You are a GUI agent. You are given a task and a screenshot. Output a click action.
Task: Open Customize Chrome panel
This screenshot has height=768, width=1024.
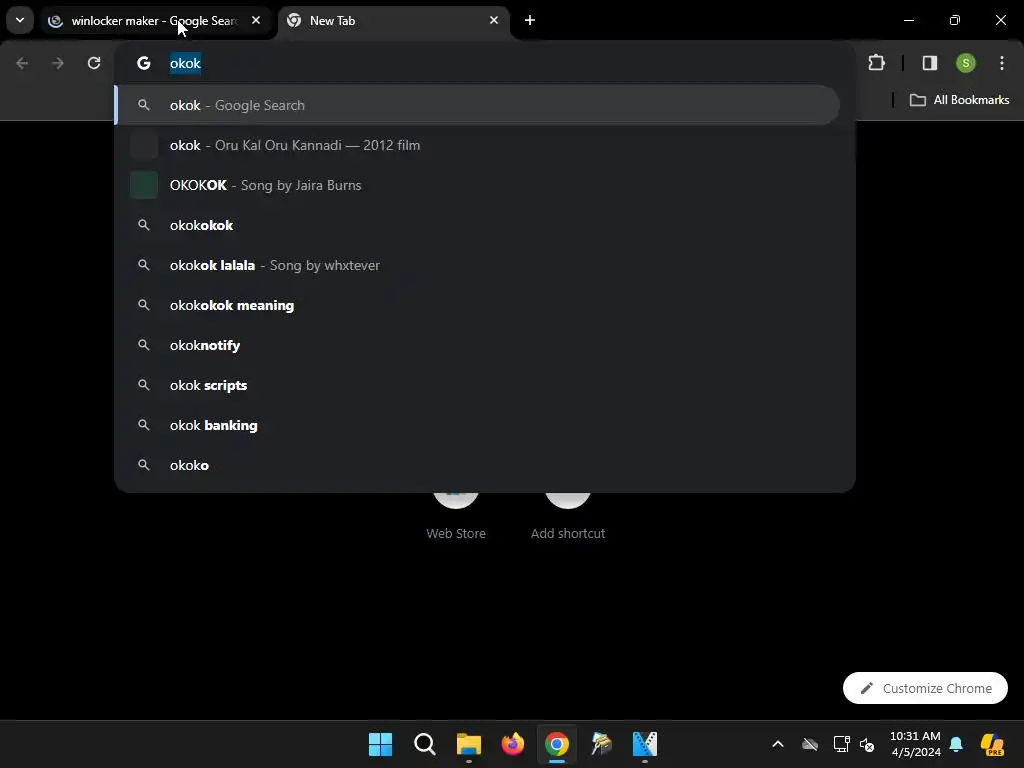click(925, 688)
